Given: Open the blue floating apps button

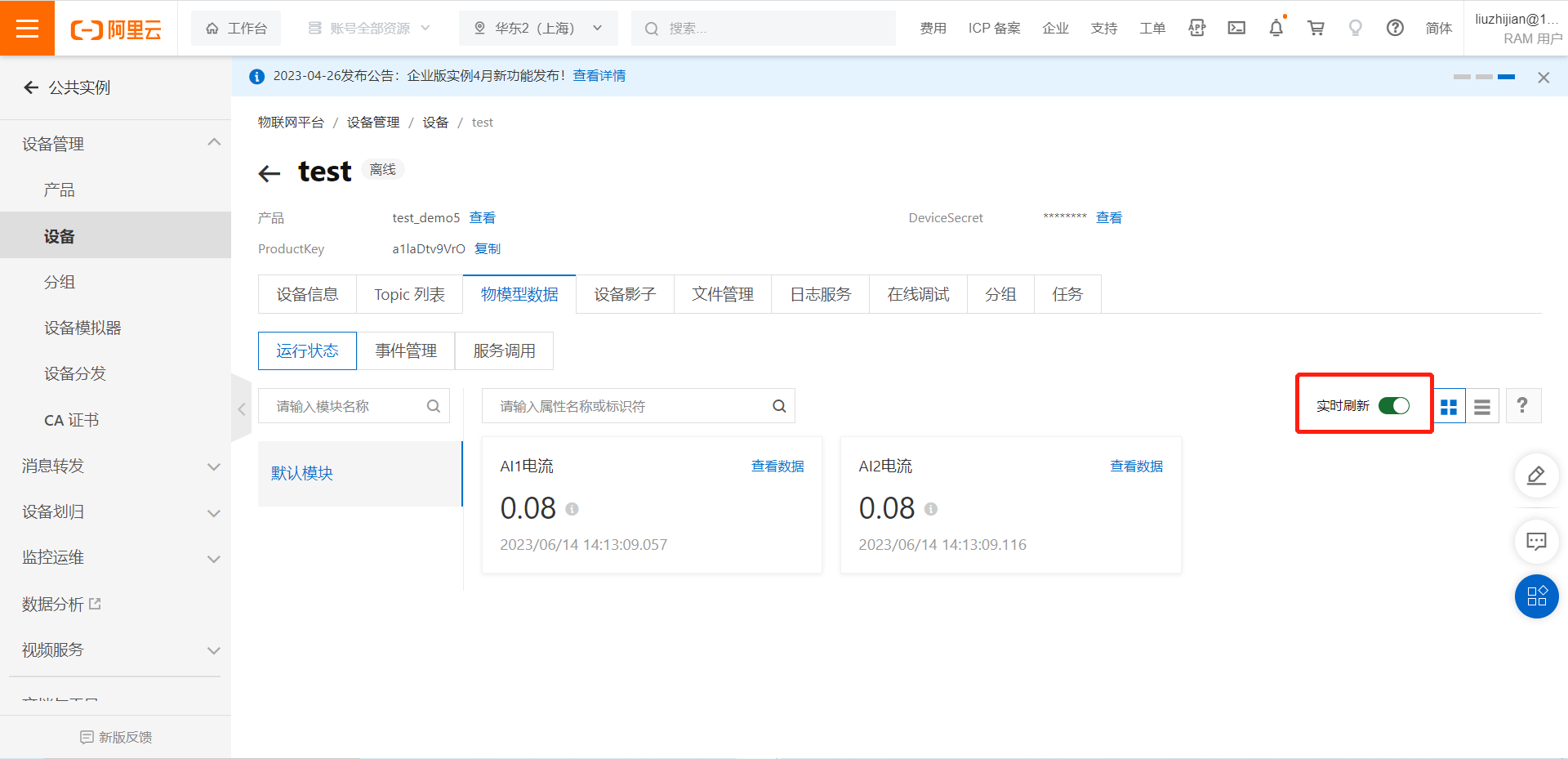Looking at the screenshot, I should 1536,596.
